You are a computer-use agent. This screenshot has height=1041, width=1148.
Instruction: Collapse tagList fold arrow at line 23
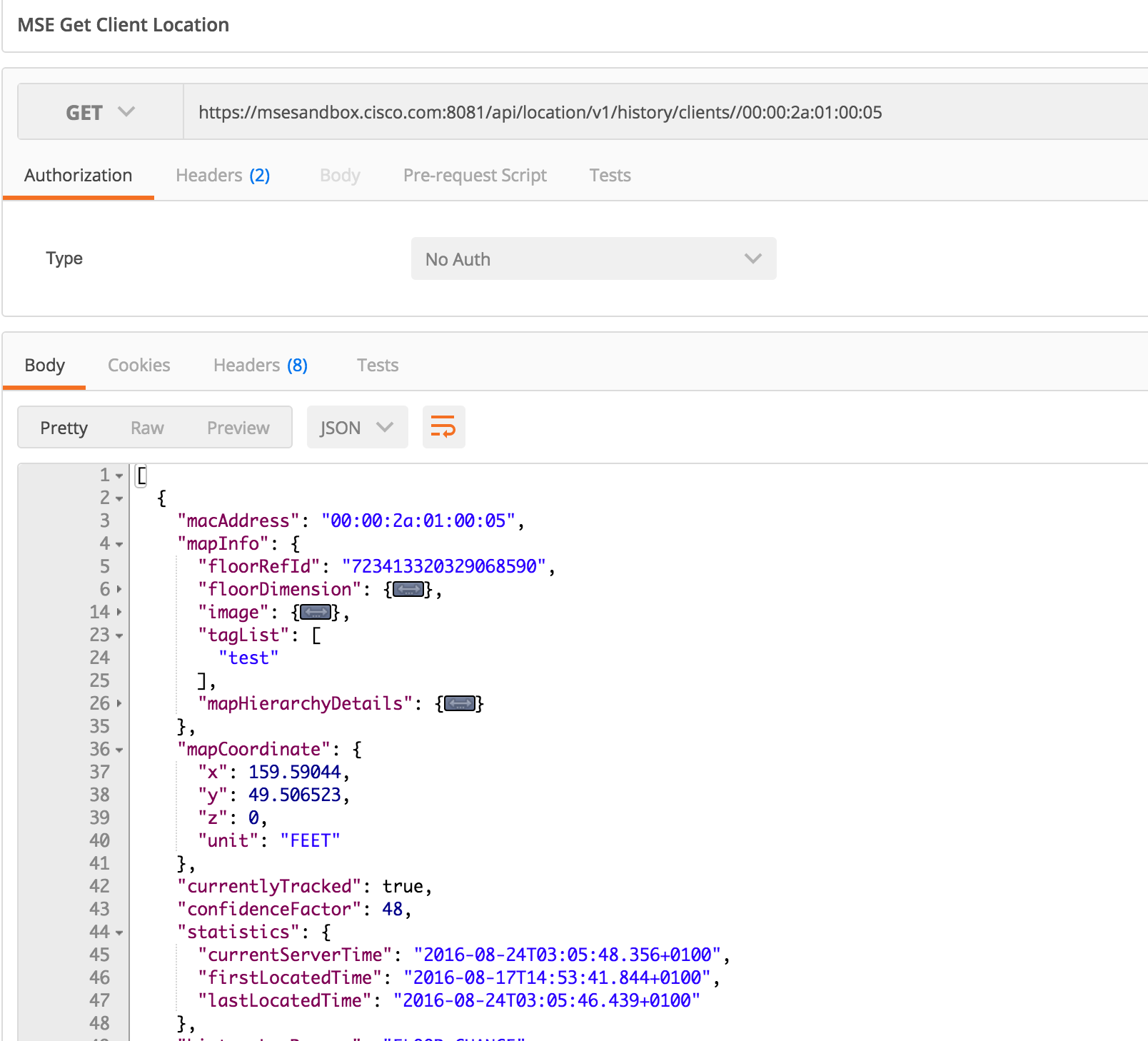click(x=119, y=635)
